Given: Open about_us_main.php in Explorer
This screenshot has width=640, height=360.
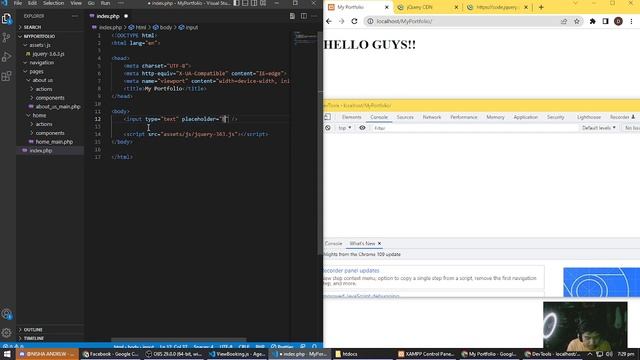Looking at the screenshot, I should point(58,107).
